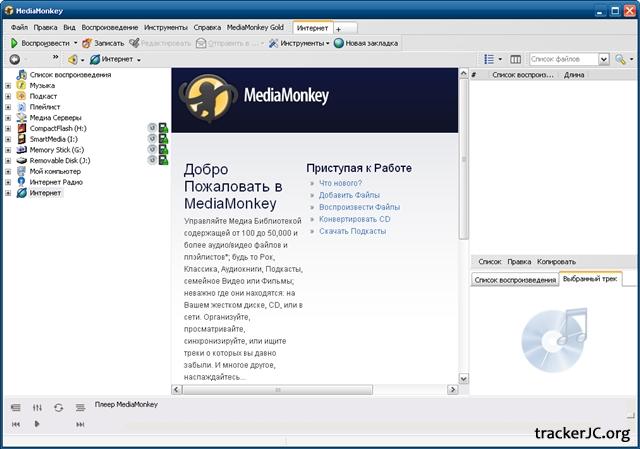
Task: Expand the Музыка tree node
Action: [8, 85]
